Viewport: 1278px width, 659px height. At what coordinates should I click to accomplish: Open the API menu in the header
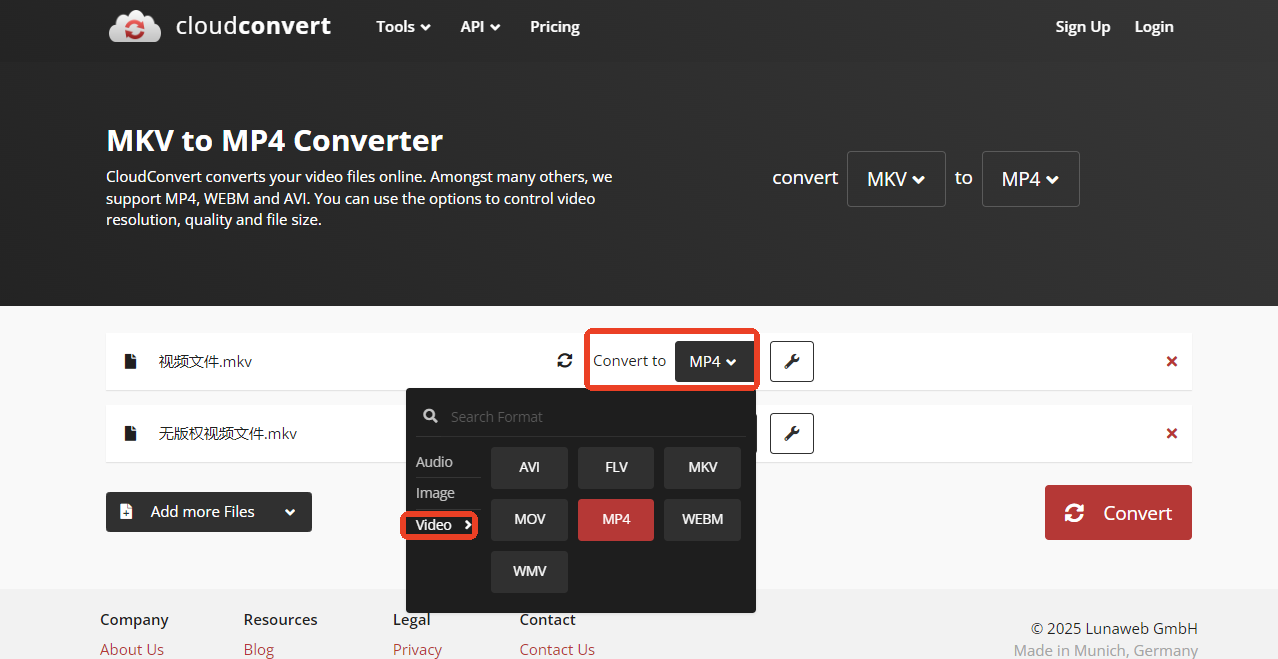480,27
